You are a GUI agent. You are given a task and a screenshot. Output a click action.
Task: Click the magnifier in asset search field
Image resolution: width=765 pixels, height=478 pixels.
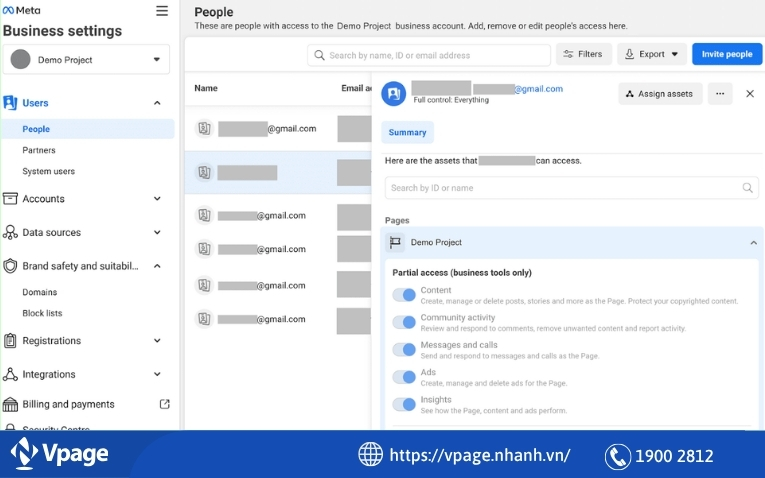[747, 188]
